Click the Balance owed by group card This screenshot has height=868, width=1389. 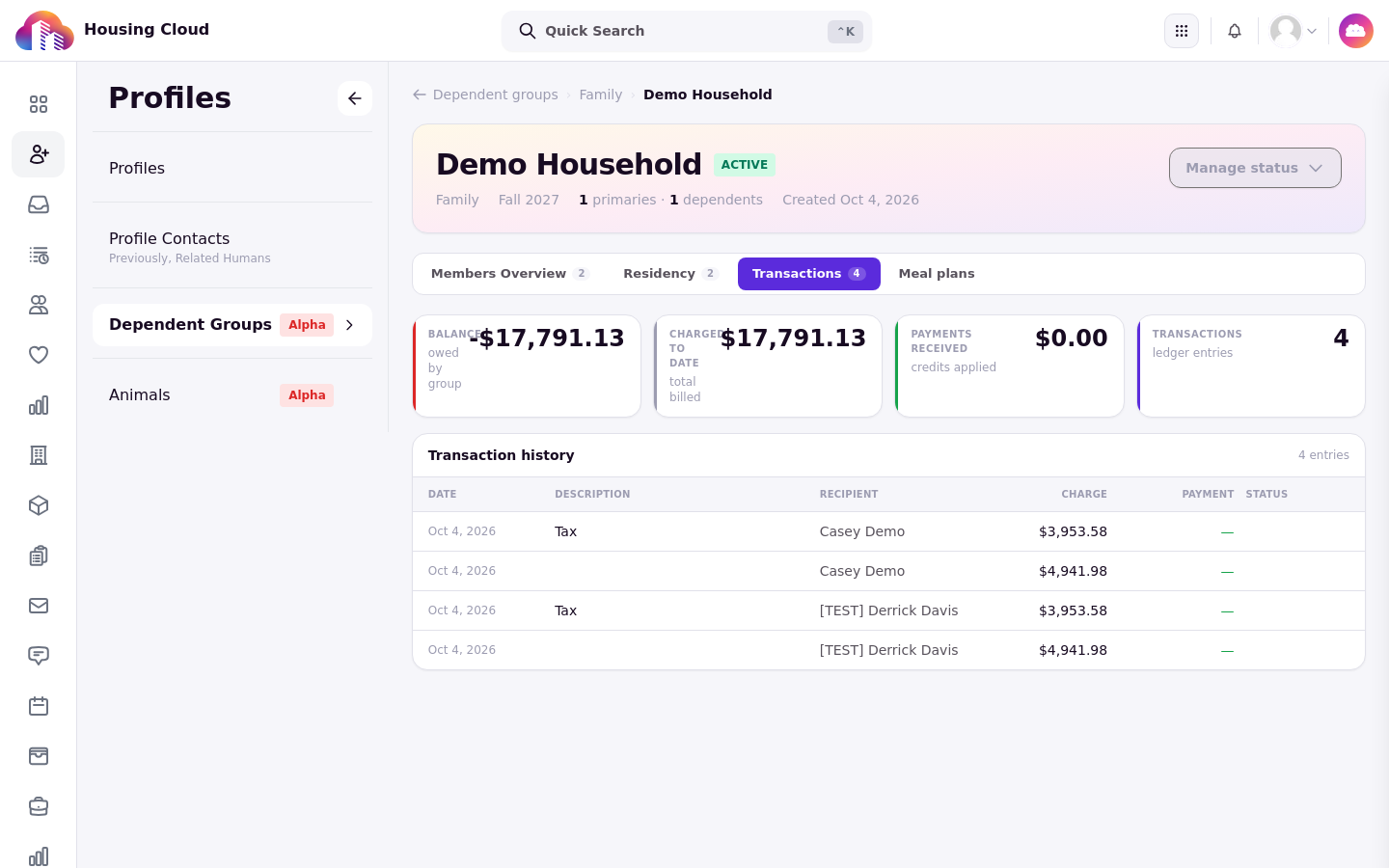(527, 366)
